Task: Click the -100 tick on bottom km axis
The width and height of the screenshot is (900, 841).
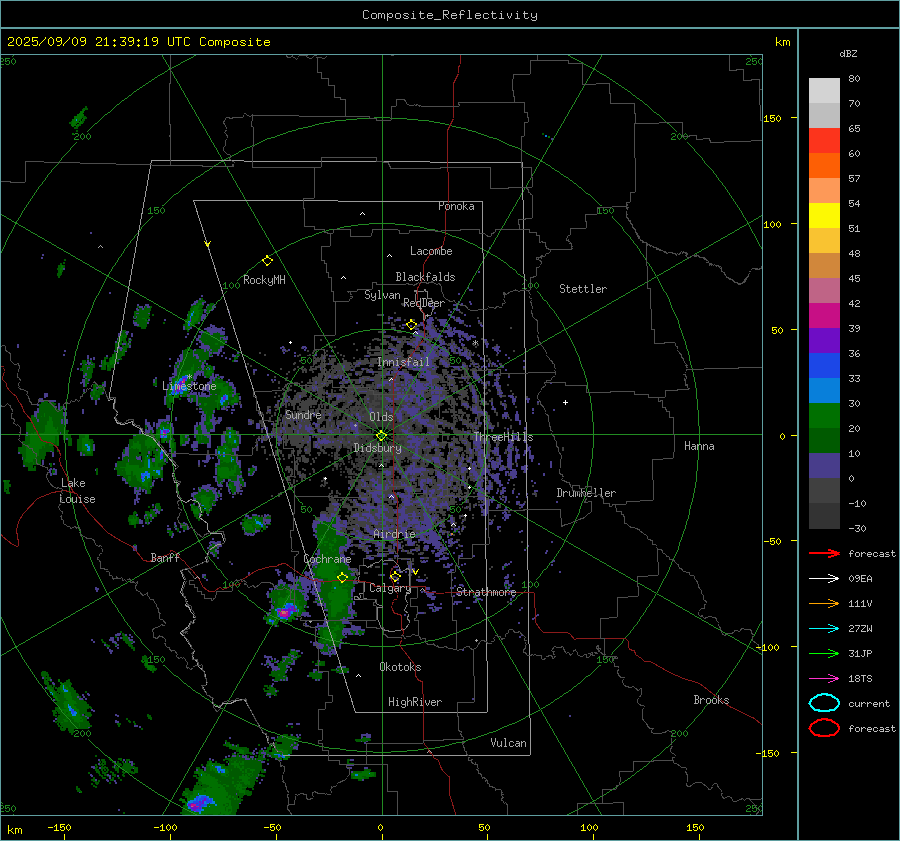Action: click(165, 827)
